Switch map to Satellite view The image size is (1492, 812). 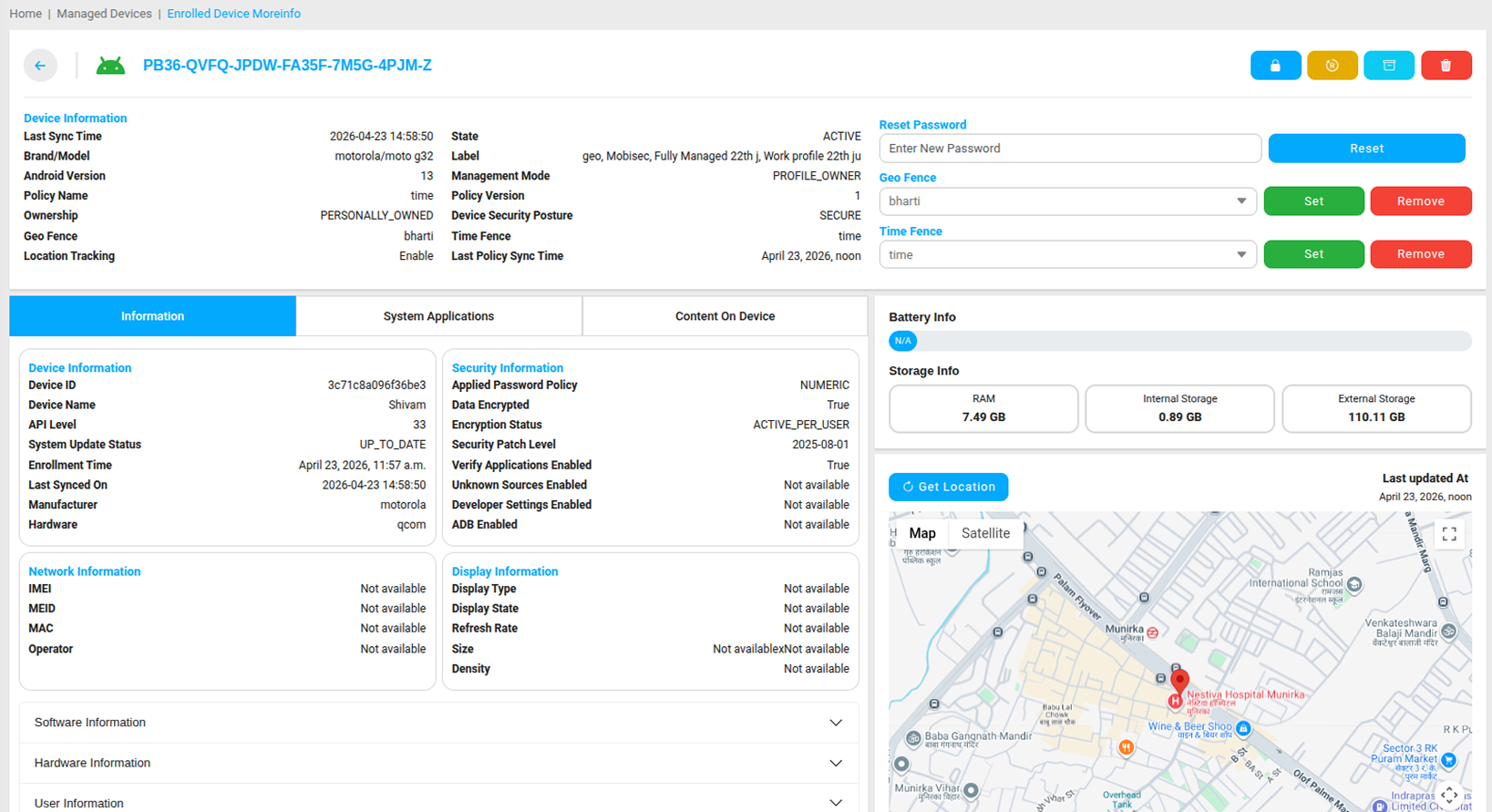985,534
